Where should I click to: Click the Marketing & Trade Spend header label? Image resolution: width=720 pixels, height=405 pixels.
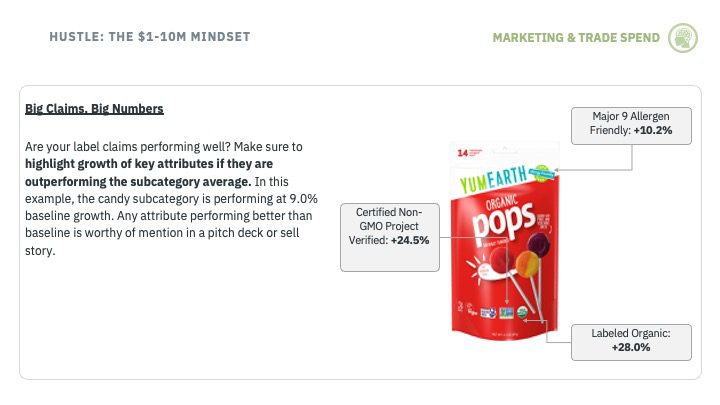coord(576,38)
